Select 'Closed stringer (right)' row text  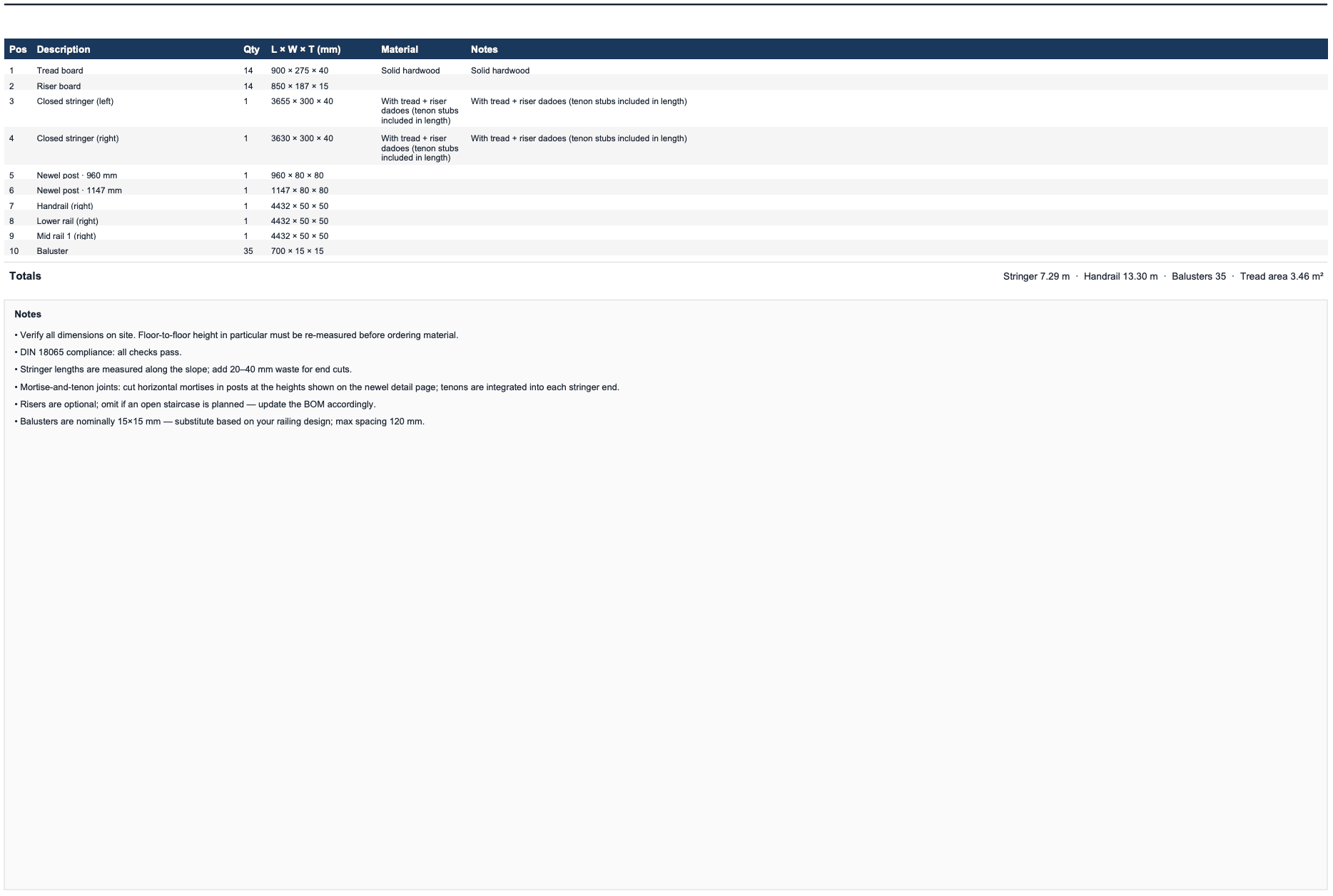tap(78, 138)
